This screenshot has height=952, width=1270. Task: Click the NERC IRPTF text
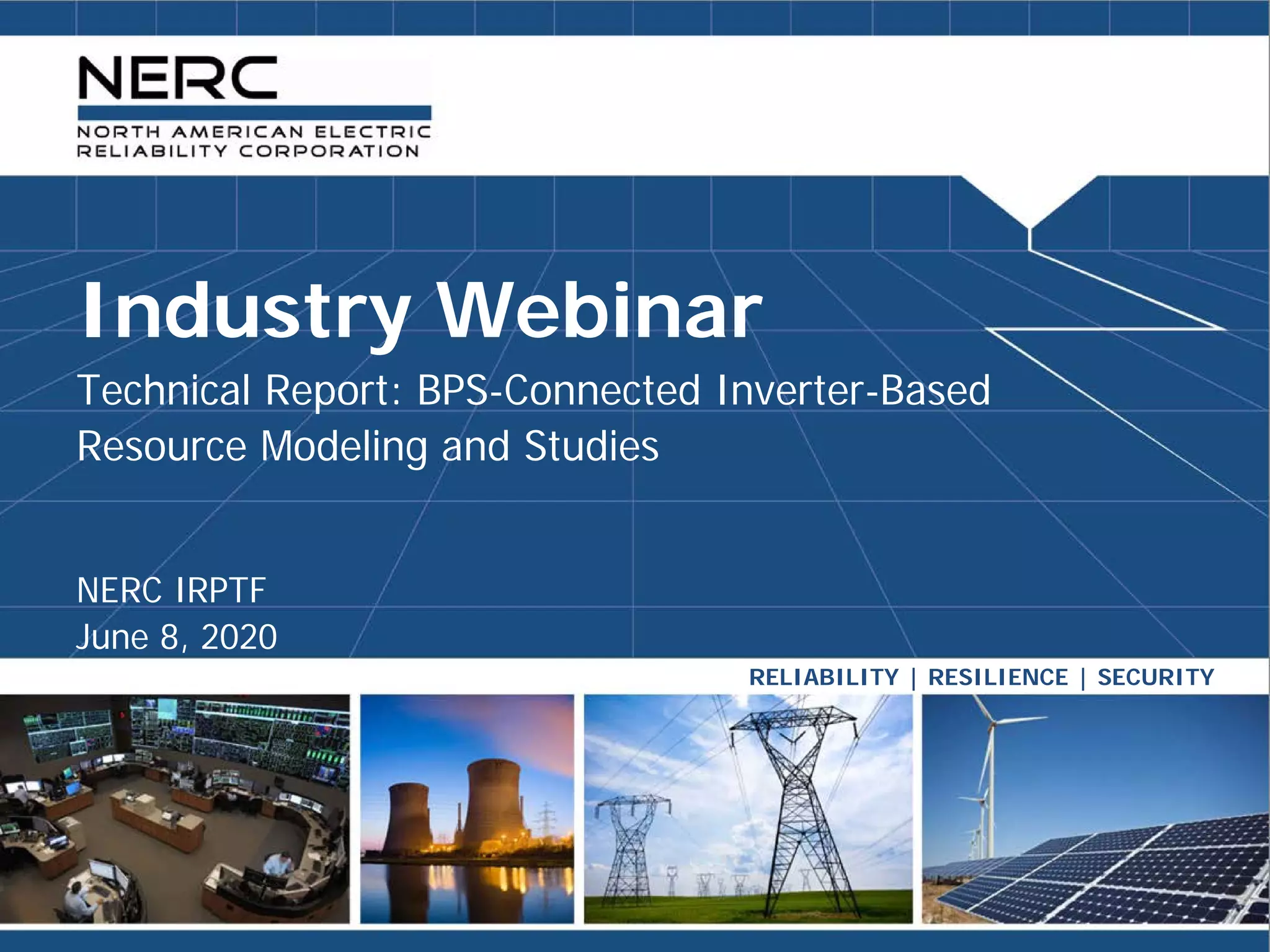click(171, 590)
